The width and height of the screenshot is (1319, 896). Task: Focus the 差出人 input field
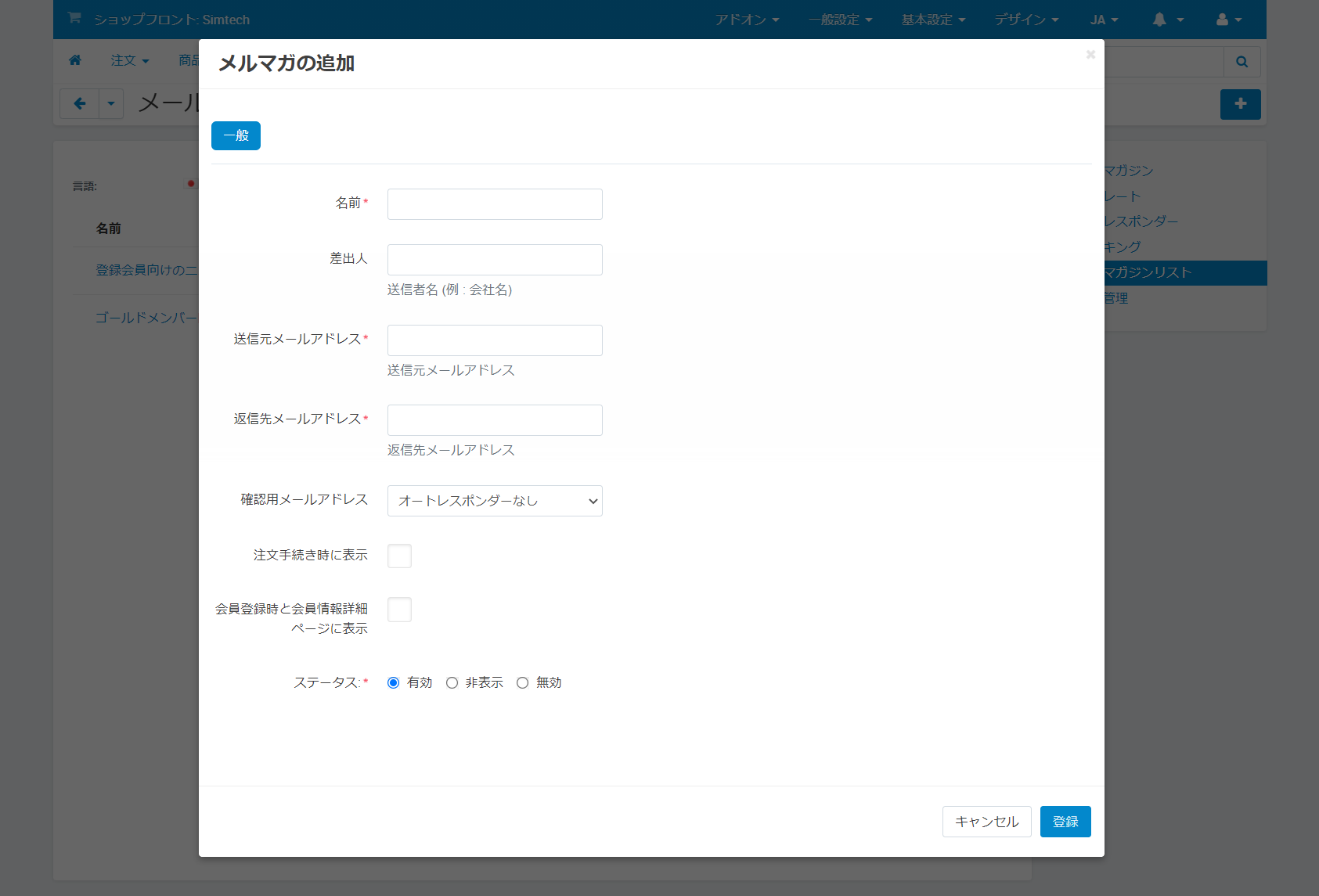tap(495, 260)
